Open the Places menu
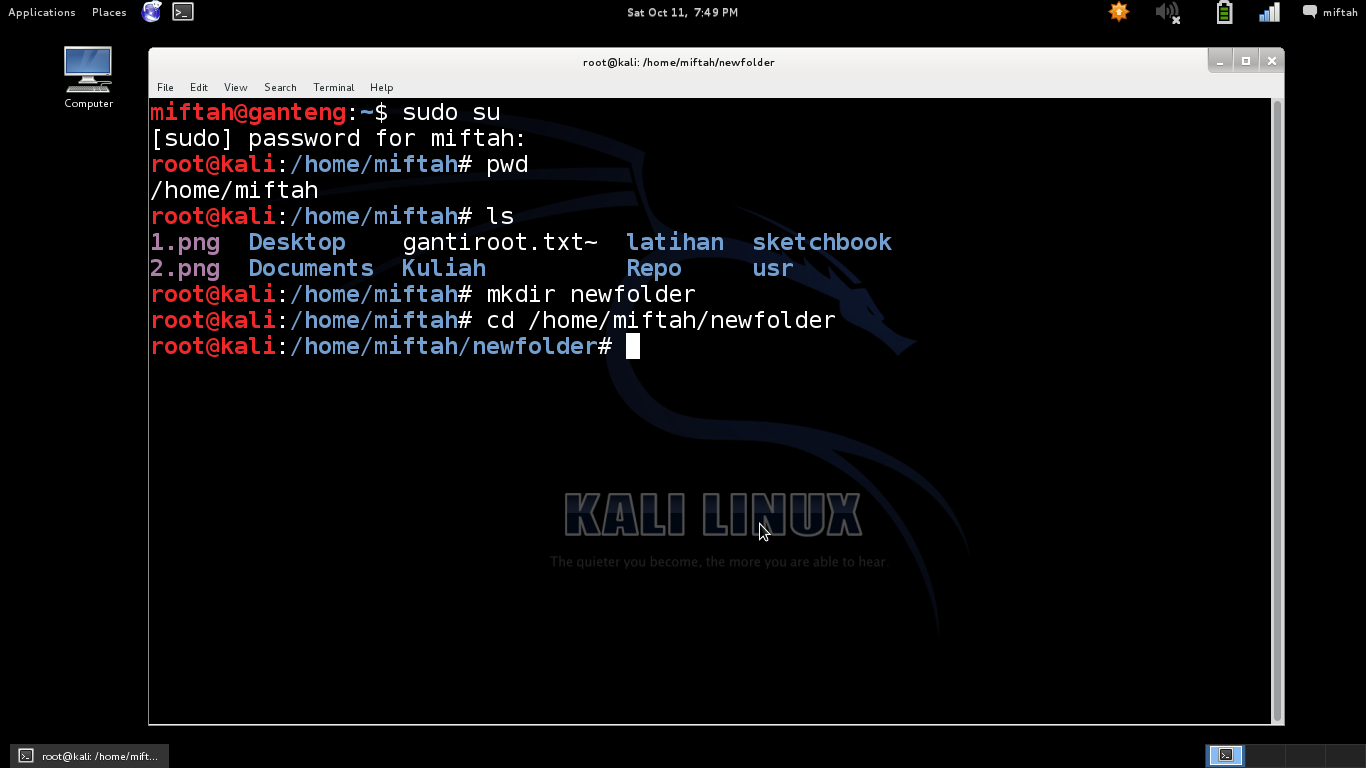The height and width of the screenshot is (768, 1366). click(x=109, y=12)
